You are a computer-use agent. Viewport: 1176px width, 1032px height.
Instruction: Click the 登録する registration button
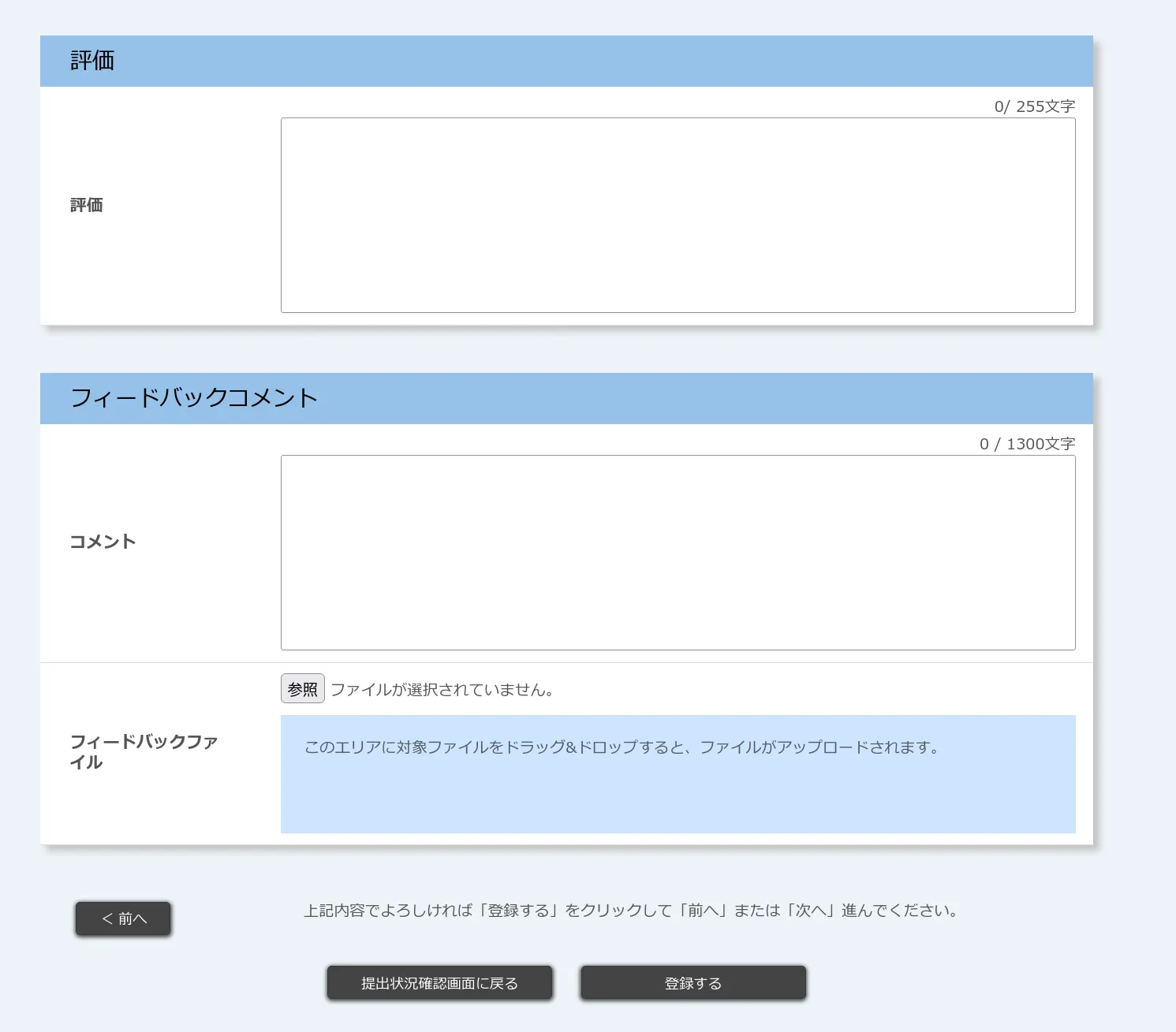pos(692,982)
